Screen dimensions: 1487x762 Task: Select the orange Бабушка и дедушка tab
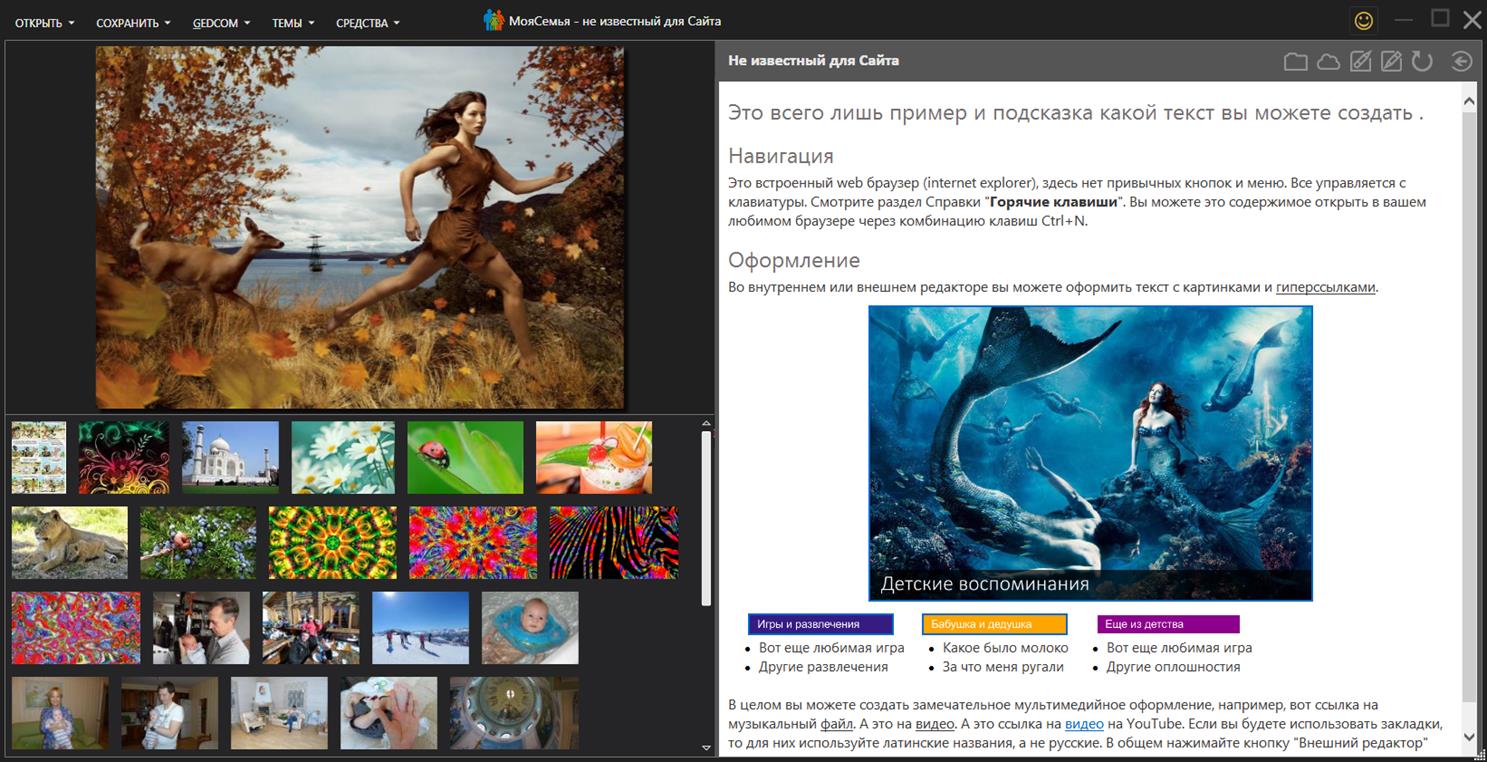(994, 624)
